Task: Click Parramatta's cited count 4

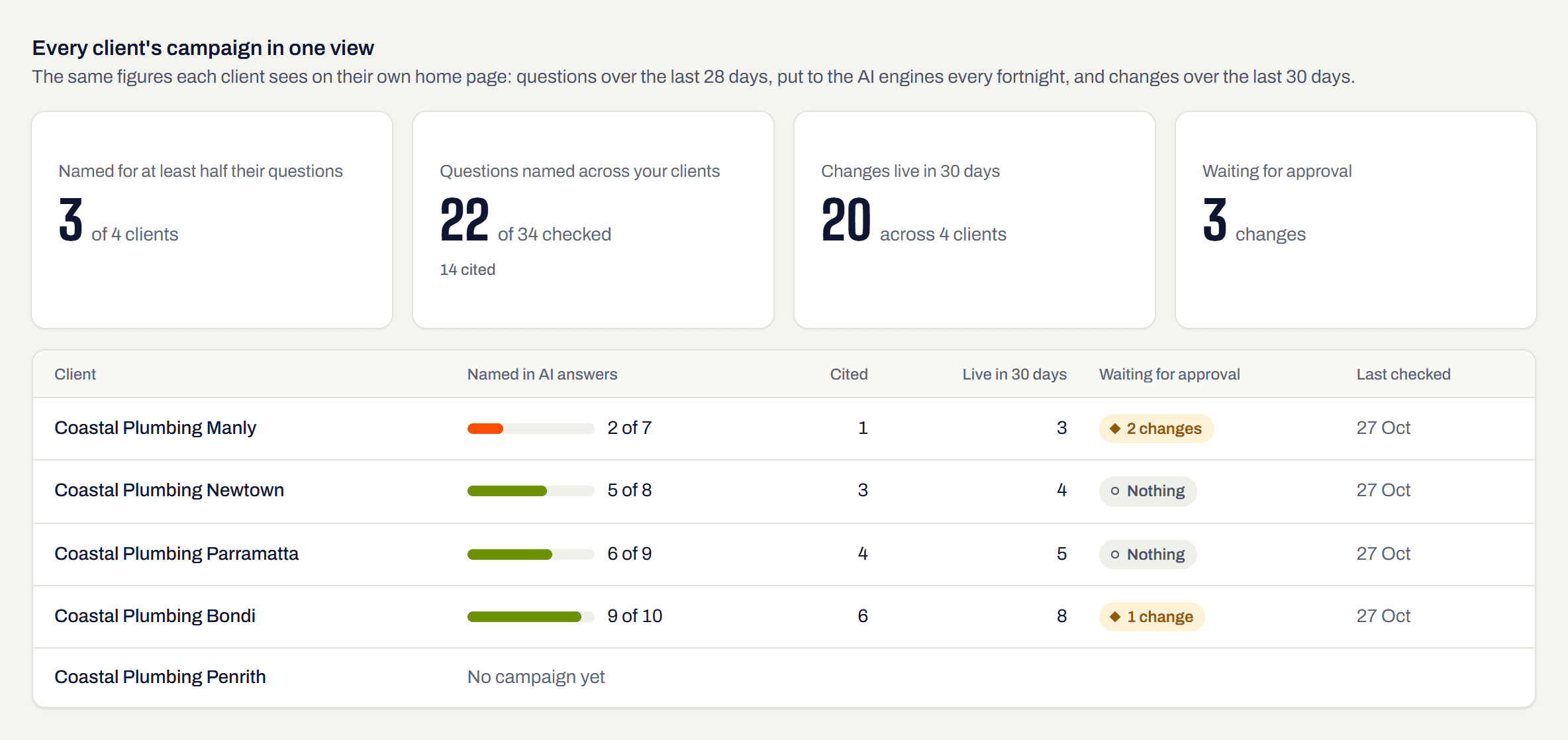Action: [863, 554]
